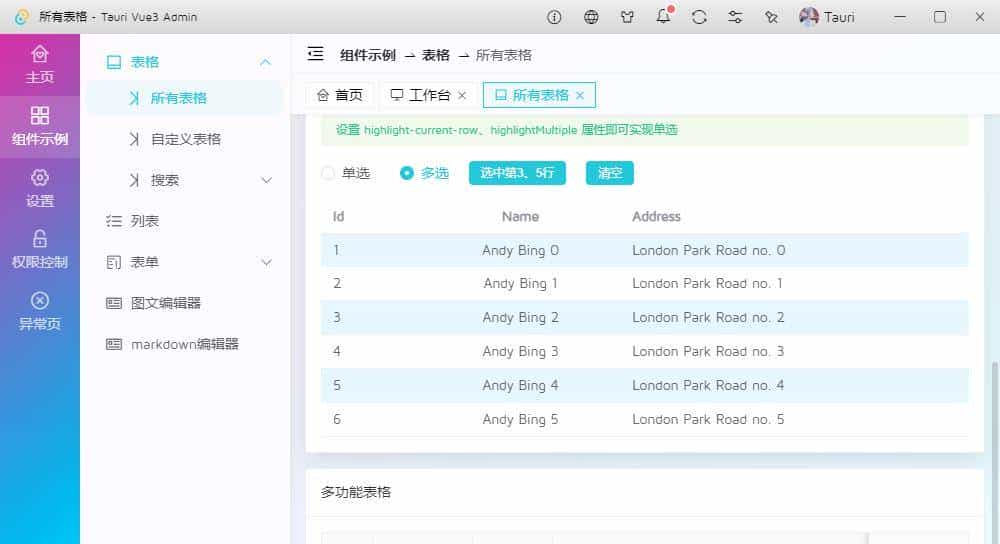Click the 清空 button
Screen dimensions: 1000x544
point(610,173)
